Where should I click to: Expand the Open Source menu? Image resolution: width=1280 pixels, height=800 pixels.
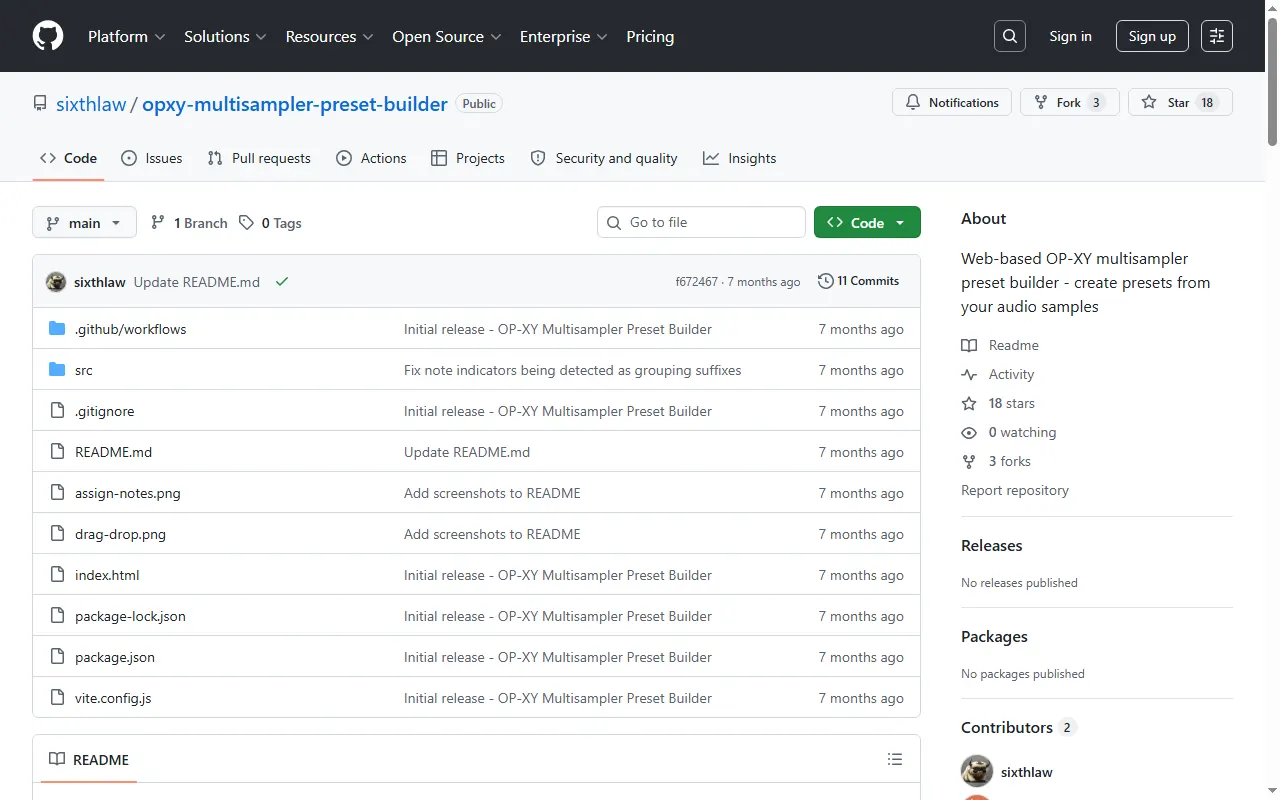[448, 36]
